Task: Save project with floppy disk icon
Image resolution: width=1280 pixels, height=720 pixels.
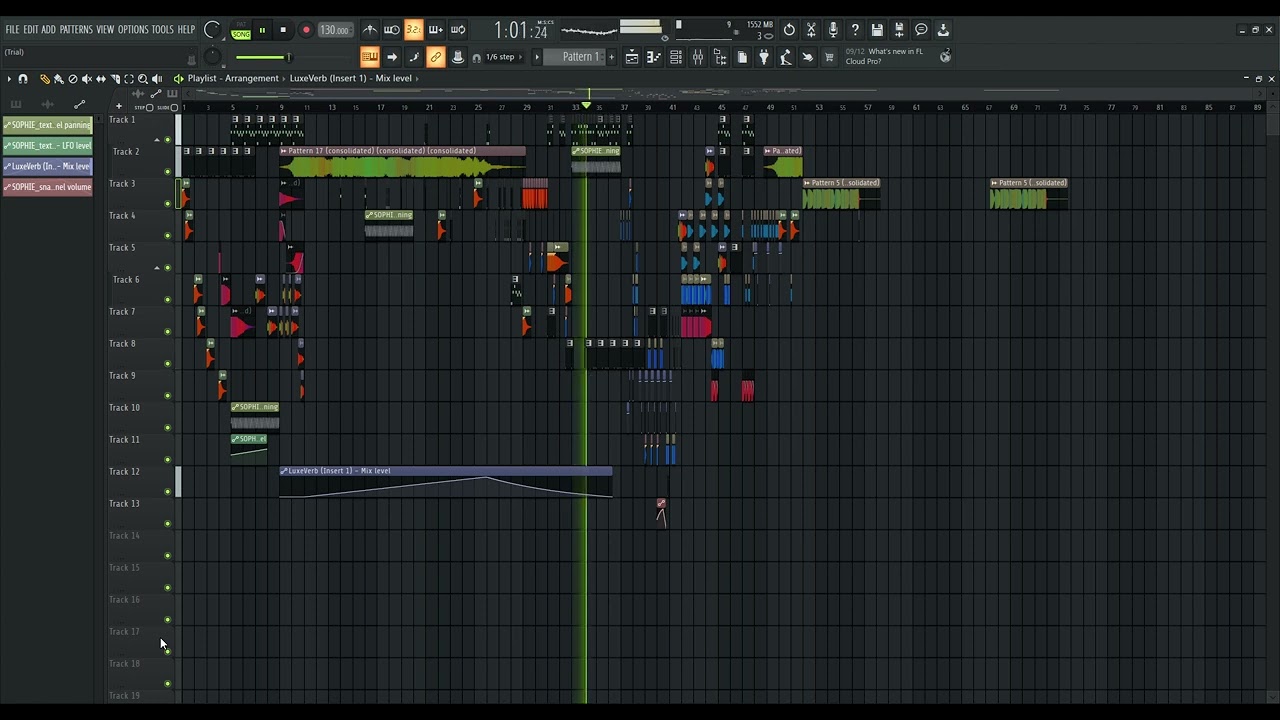Action: 877,30
